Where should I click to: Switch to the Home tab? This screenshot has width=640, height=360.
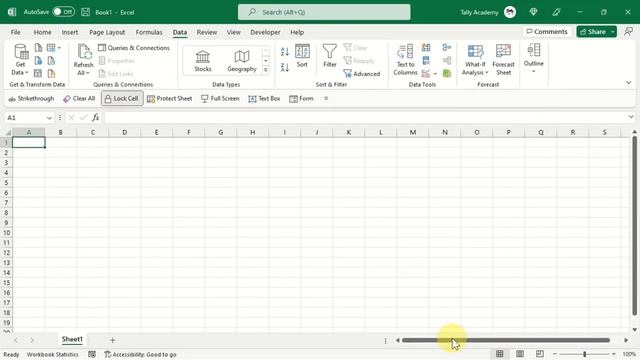[x=42, y=32]
